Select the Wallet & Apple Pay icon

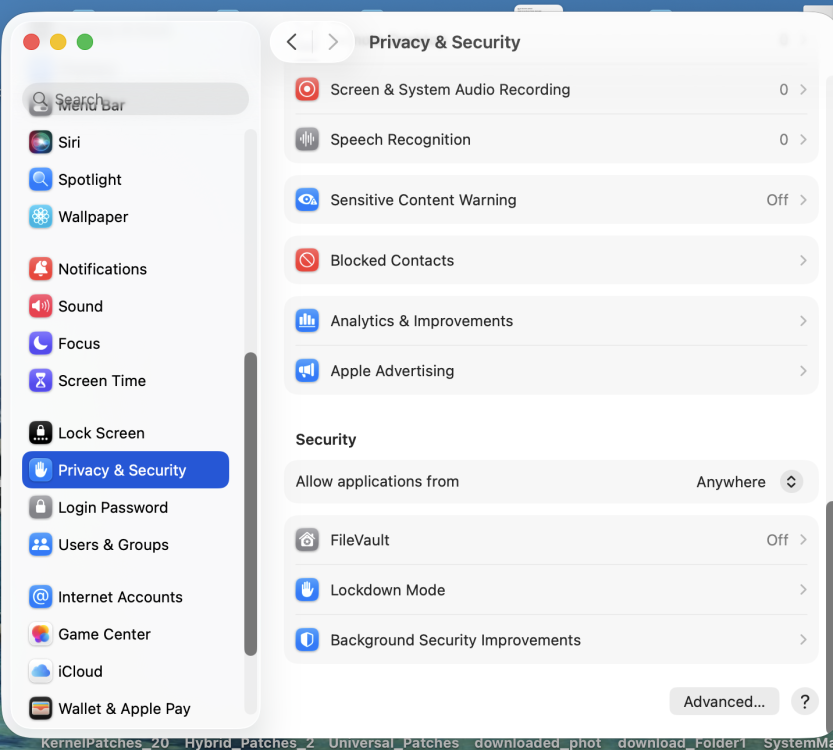40,708
